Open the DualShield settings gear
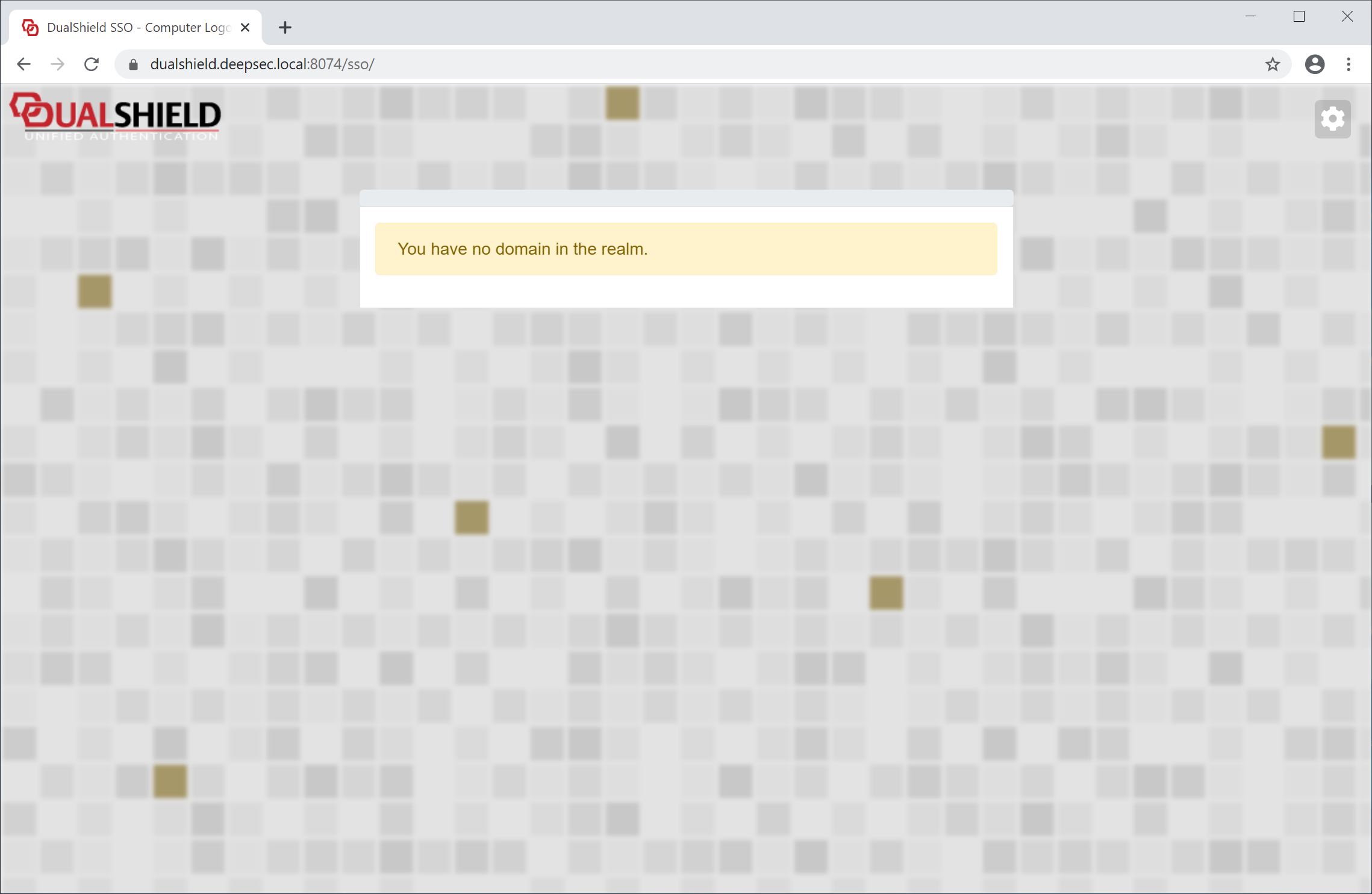 [1332, 119]
